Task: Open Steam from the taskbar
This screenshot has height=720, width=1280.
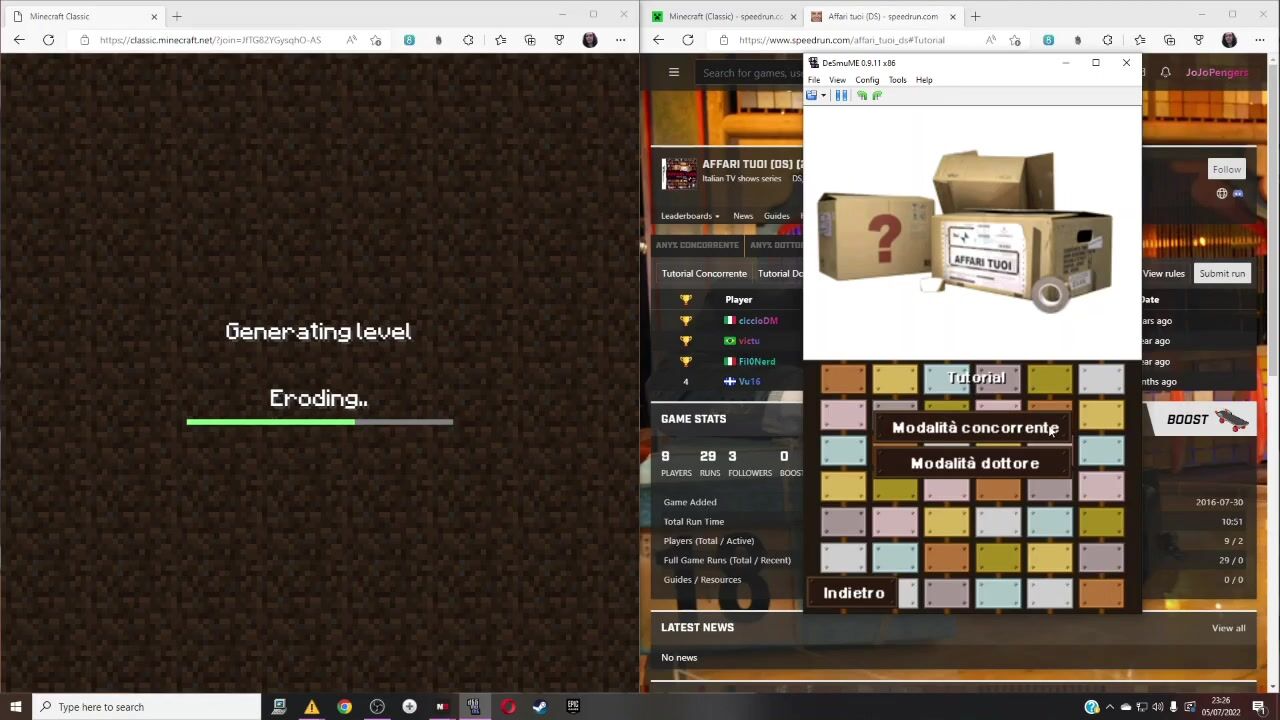Action: tap(540, 707)
